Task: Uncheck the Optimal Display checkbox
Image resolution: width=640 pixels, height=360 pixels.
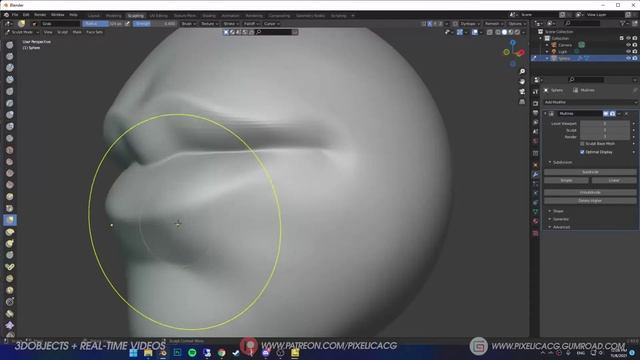Action: click(582, 152)
